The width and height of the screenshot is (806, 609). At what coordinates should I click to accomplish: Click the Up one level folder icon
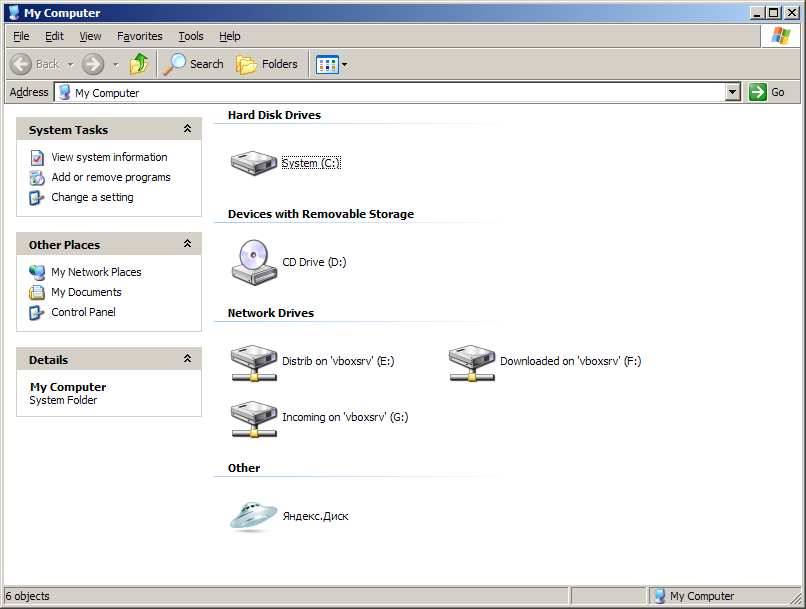(x=139, y=64)
